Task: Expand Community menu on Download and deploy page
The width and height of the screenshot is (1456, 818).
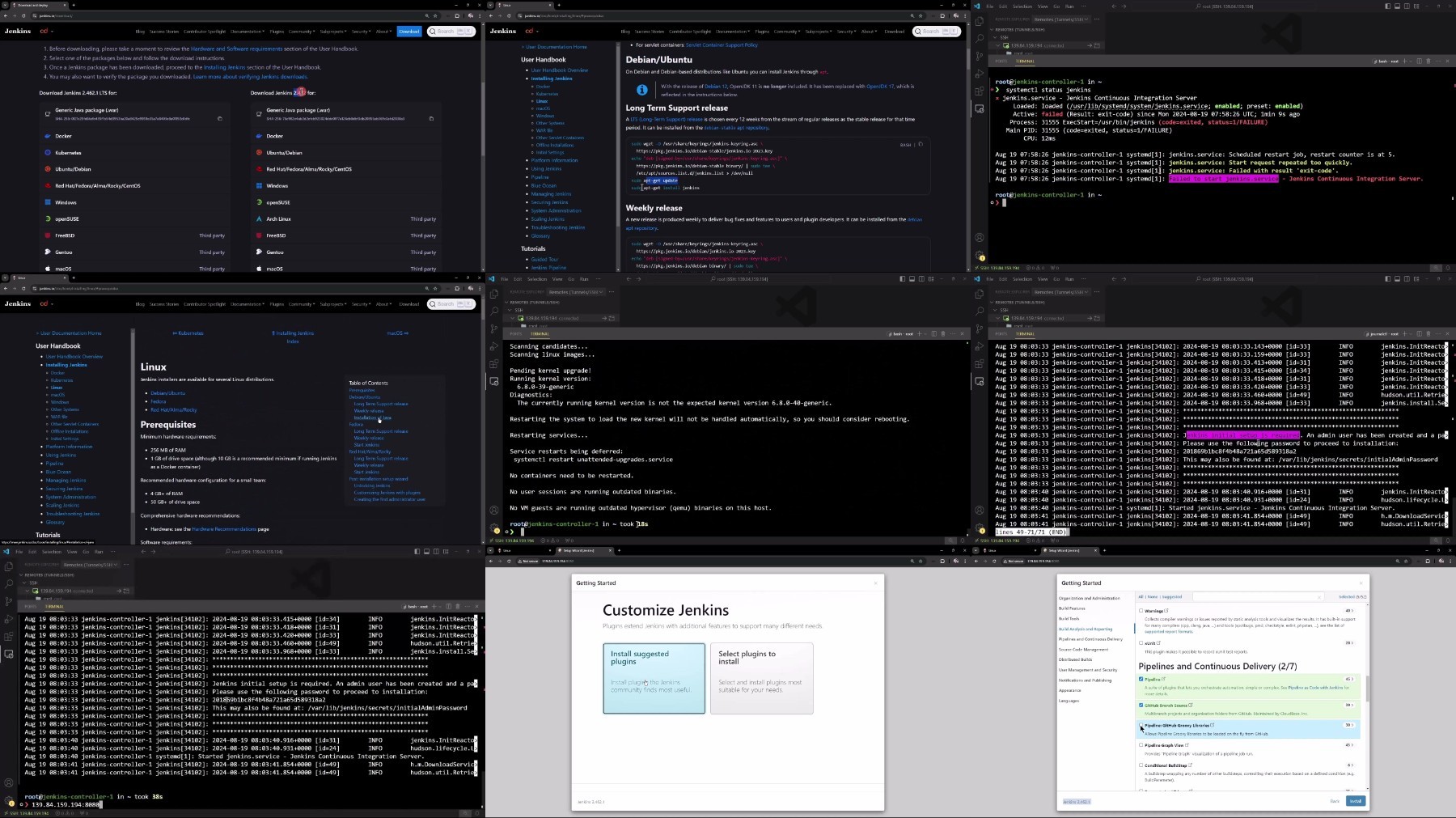Action: pyautogui.click(x=302, y=32)
